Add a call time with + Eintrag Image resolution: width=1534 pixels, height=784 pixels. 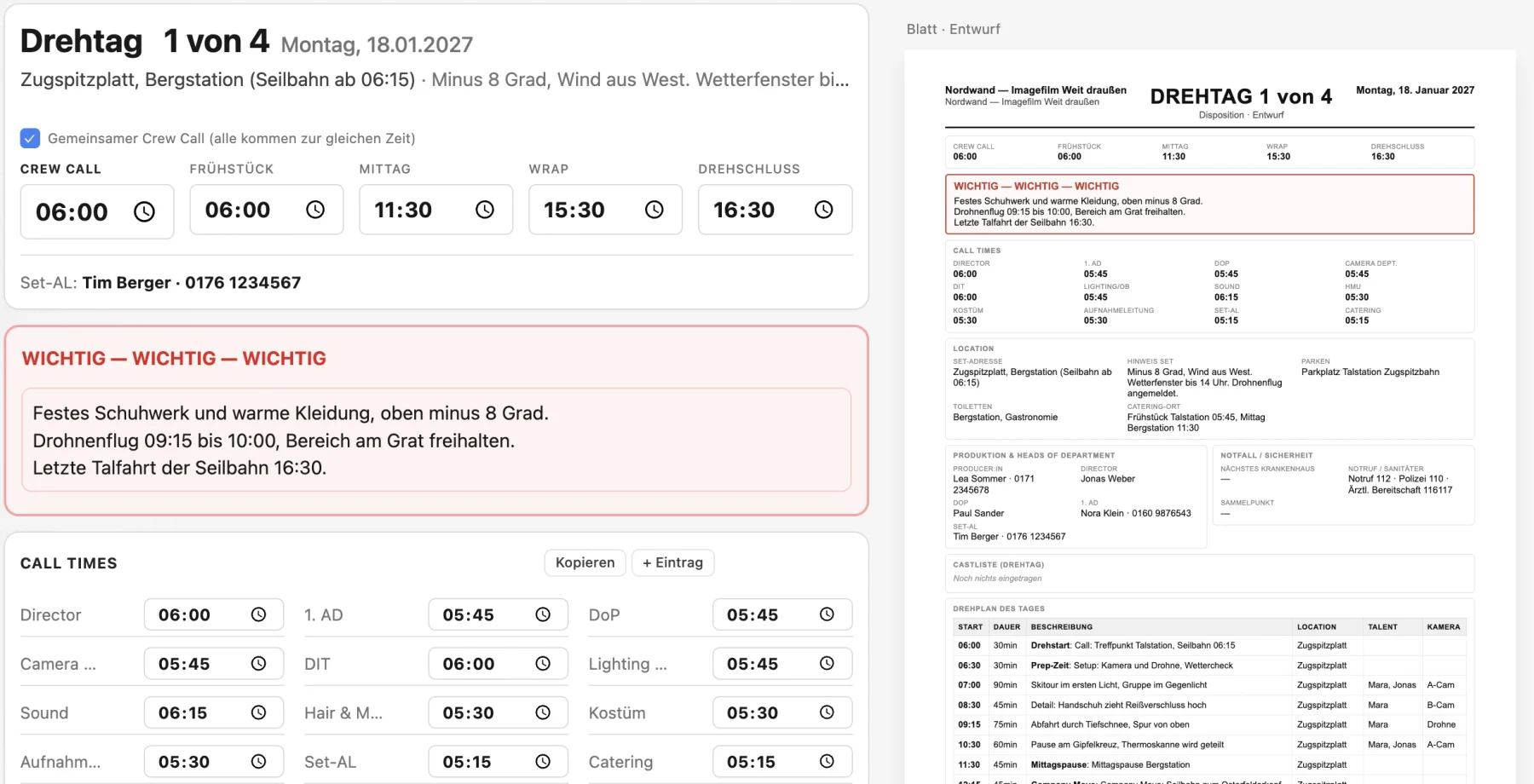673,562
